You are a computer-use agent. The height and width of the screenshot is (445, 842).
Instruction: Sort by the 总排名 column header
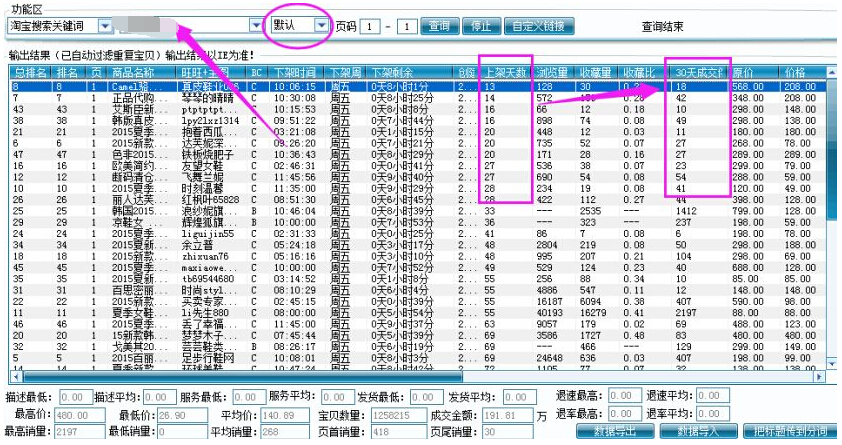click(x=31, y=72)
